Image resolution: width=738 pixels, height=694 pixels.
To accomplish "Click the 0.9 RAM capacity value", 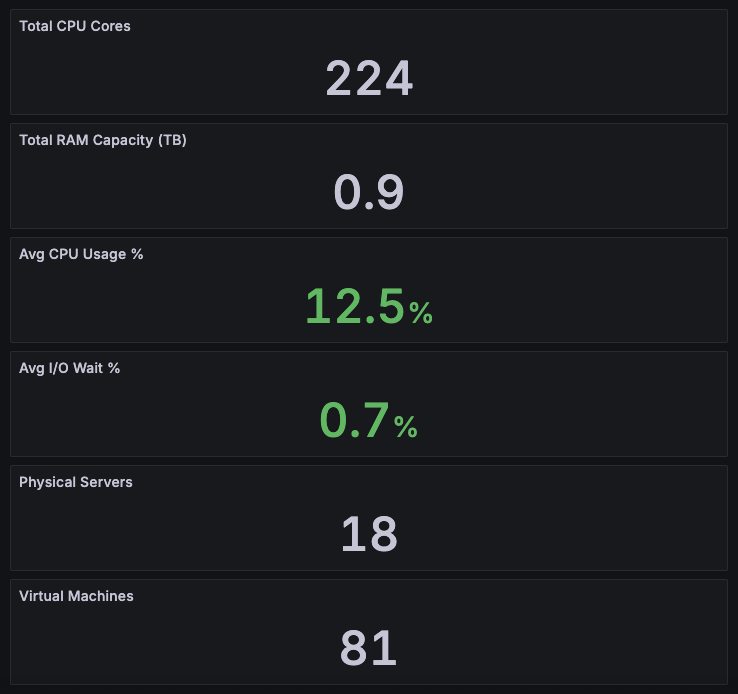I will [x=369, y=192].
